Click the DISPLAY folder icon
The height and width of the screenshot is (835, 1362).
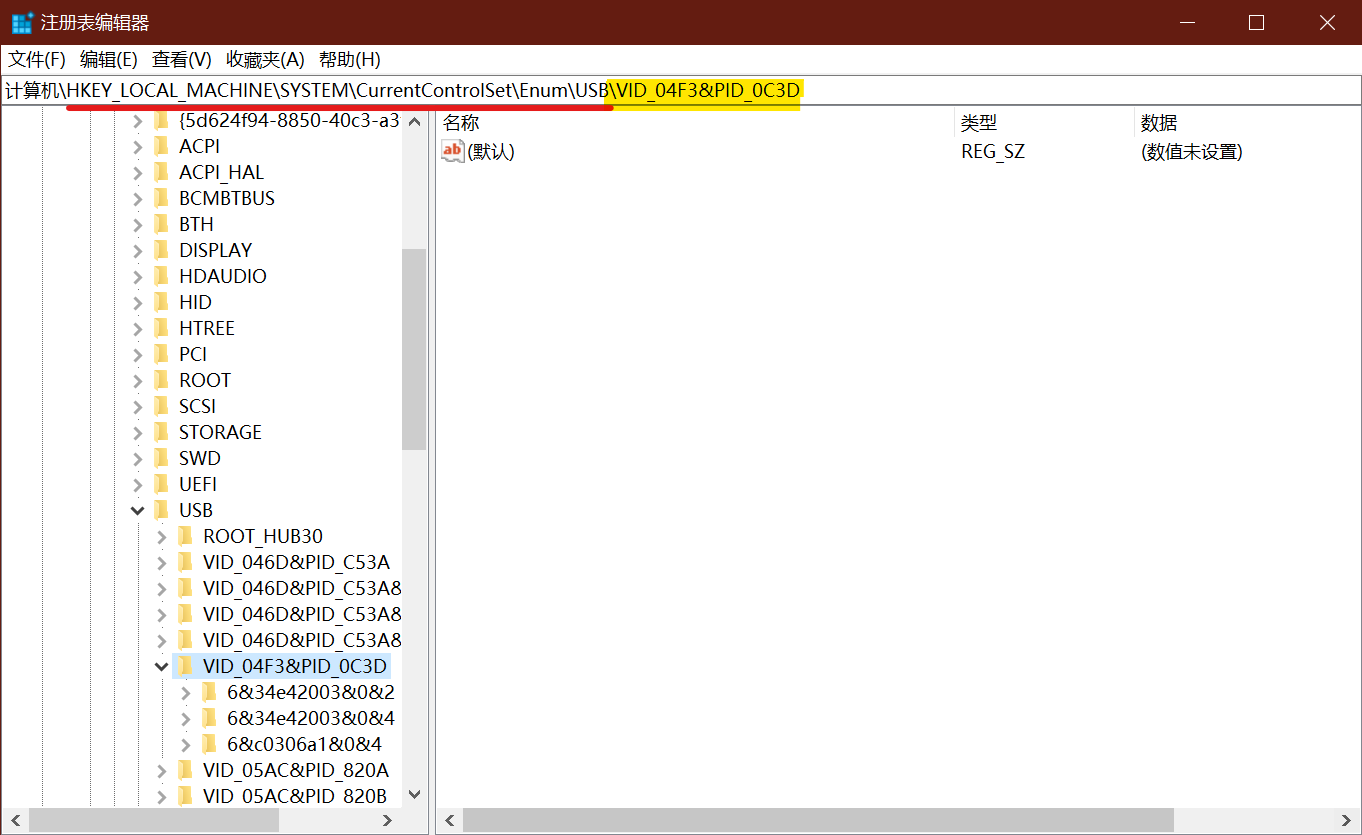tap(162, 250)
